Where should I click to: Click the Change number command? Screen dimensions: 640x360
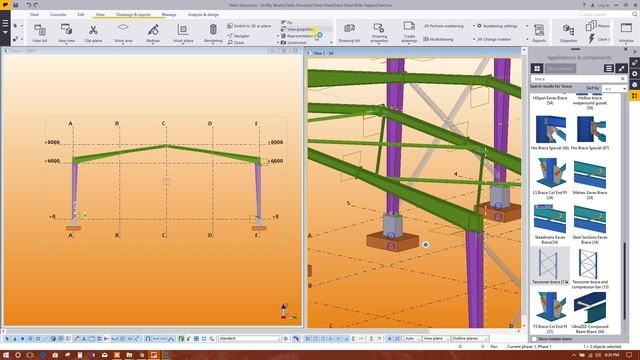tap(494, 39)
